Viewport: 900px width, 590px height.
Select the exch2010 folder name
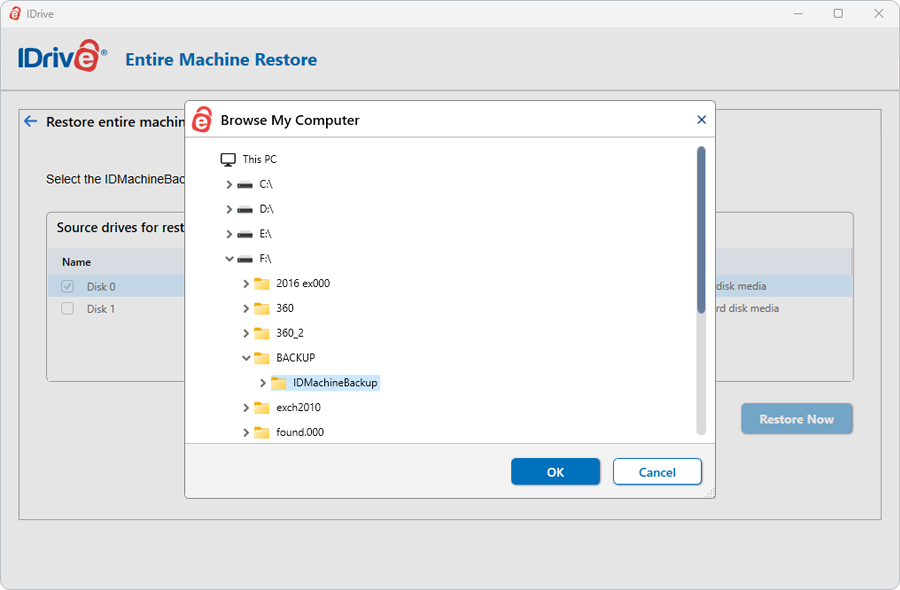[298, 407]
